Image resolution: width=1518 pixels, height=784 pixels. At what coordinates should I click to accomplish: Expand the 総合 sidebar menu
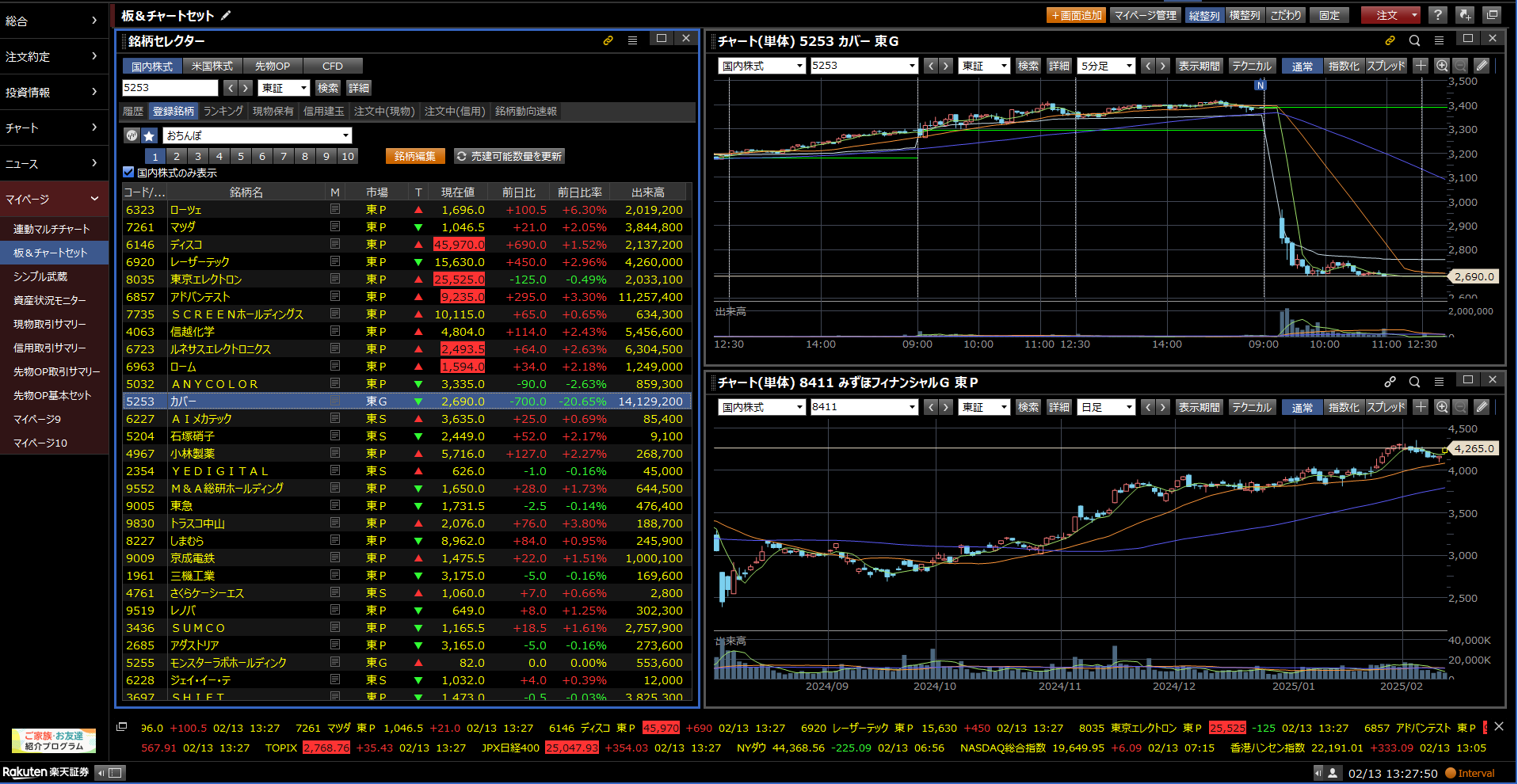coord(54,21)
